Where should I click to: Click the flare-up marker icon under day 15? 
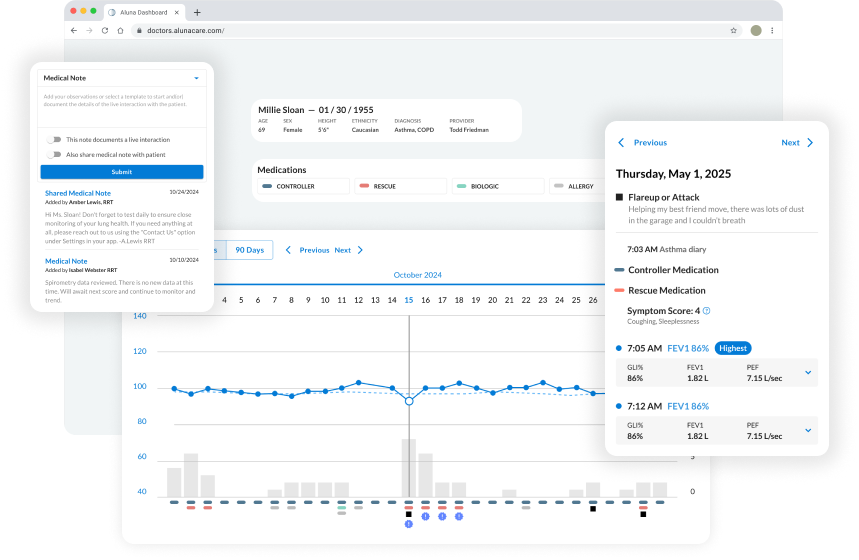click(408, 514)
